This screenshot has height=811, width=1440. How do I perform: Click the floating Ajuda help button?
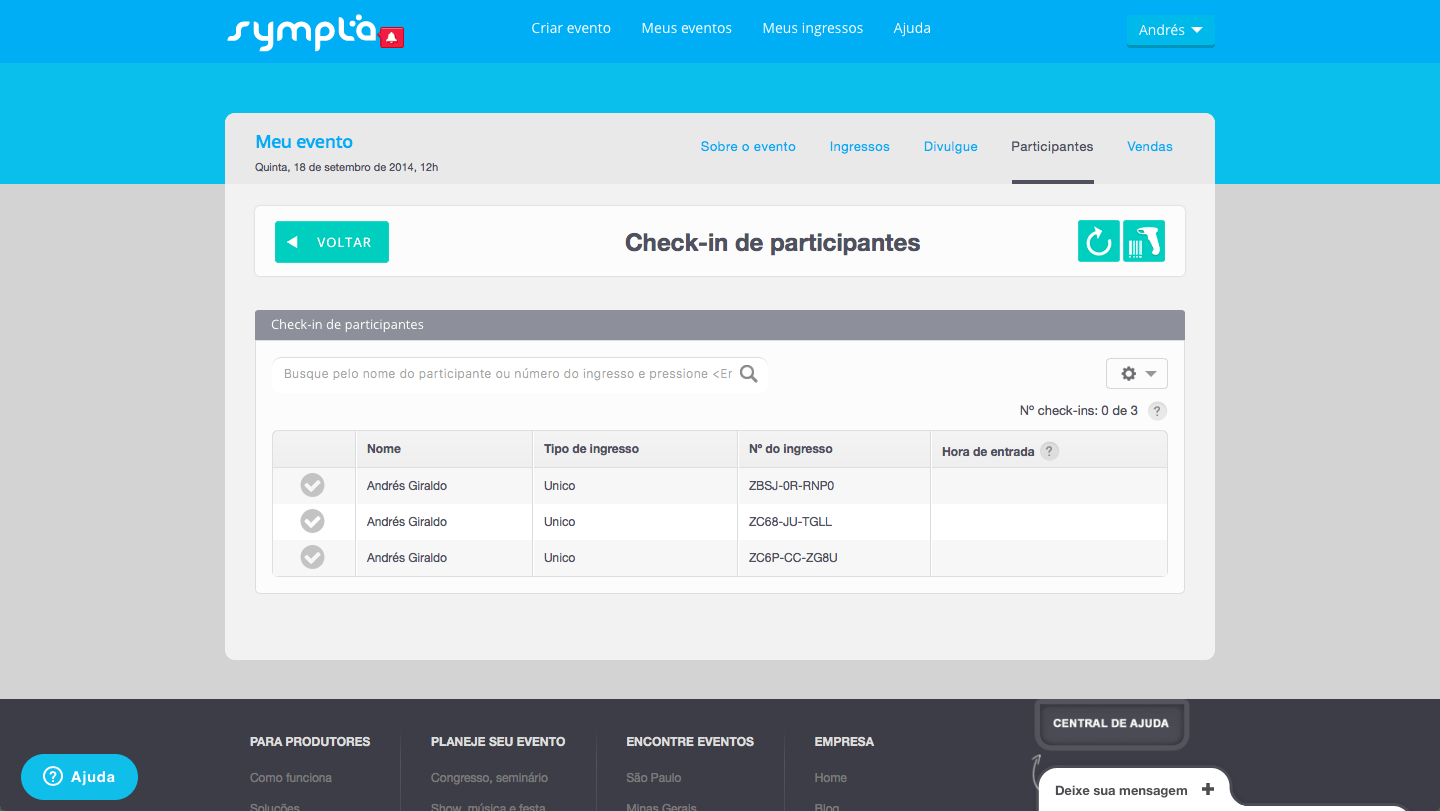coord(79,777)
